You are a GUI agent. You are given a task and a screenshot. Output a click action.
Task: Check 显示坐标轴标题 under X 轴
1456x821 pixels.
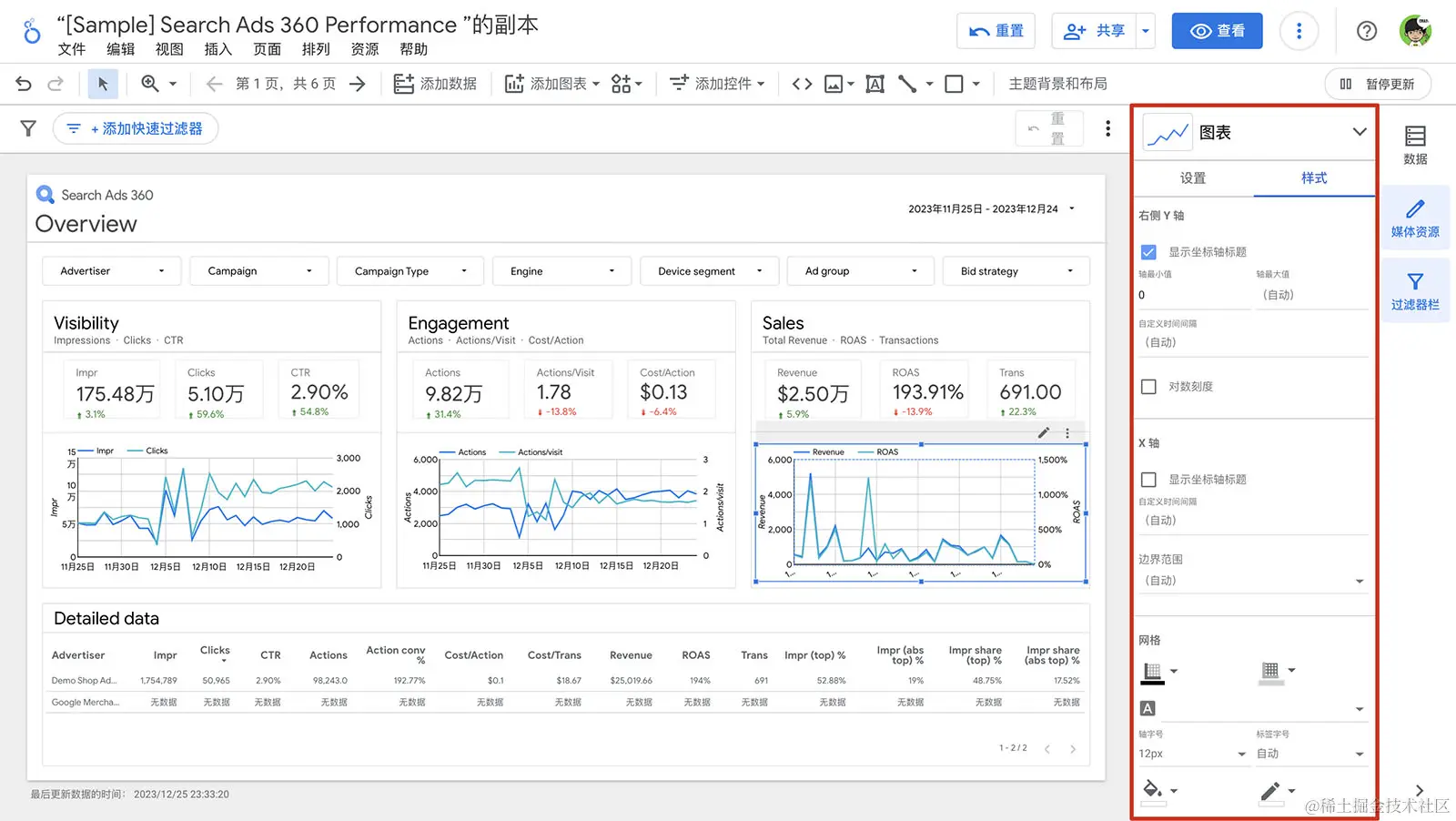(1148, 480)
